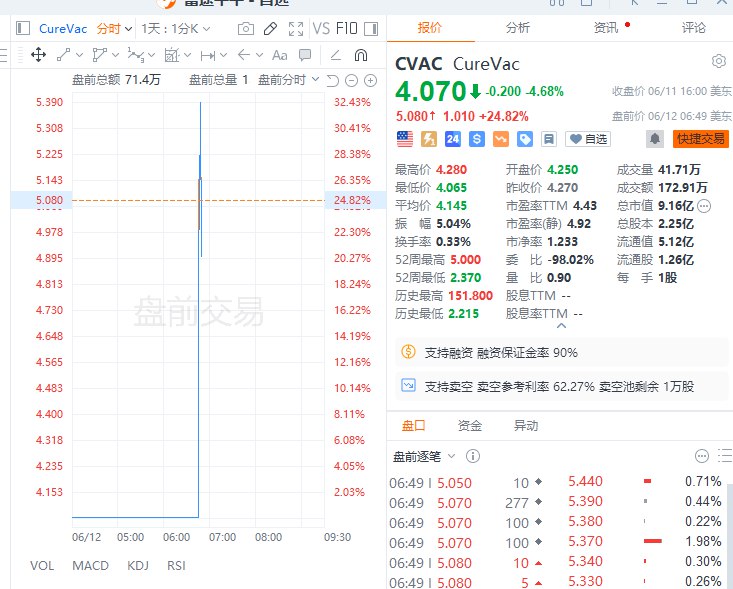Click the blue dollar sign icon
Viewport: 733px width, 589px height.
coord(476,139)
